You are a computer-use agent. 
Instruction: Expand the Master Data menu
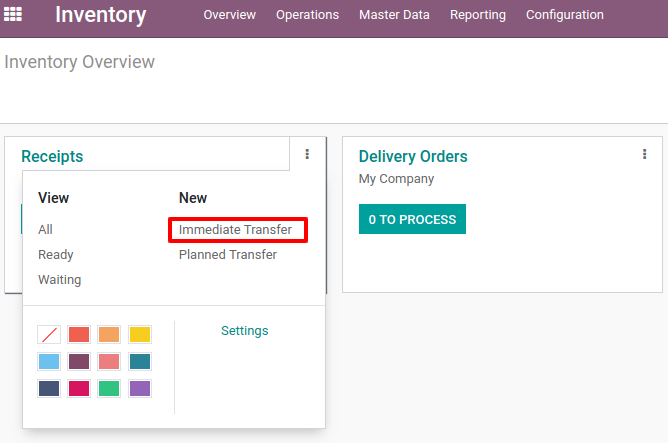[x=394, y=15]
